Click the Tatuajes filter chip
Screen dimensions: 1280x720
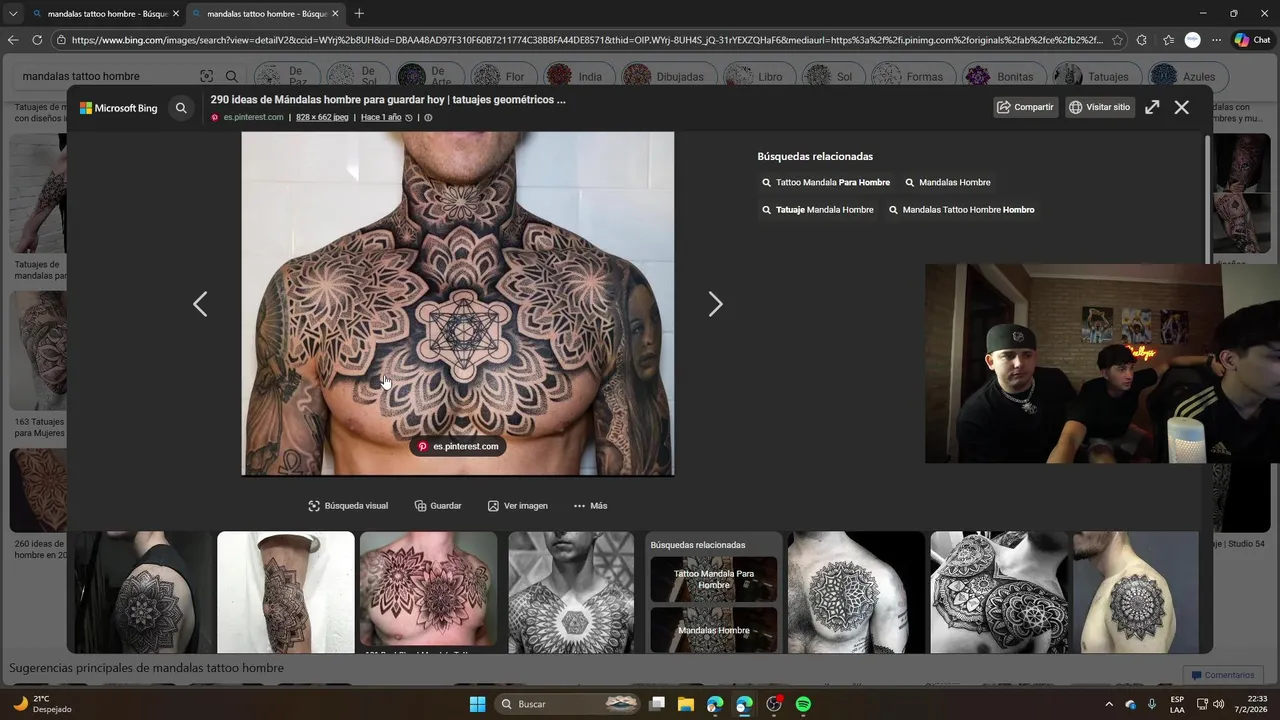point(1096,76)
